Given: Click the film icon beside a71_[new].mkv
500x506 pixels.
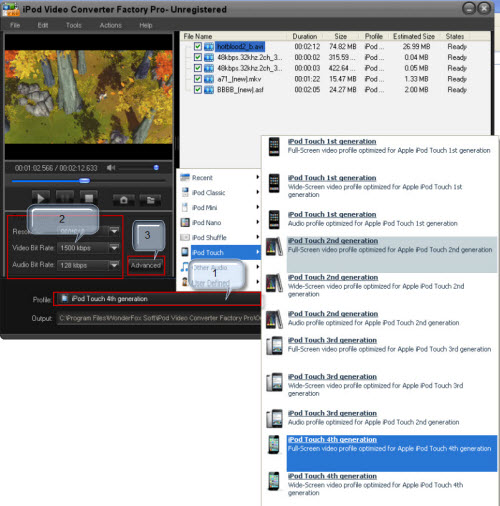Looking at the screenshot, I should [x=209, y=79].
